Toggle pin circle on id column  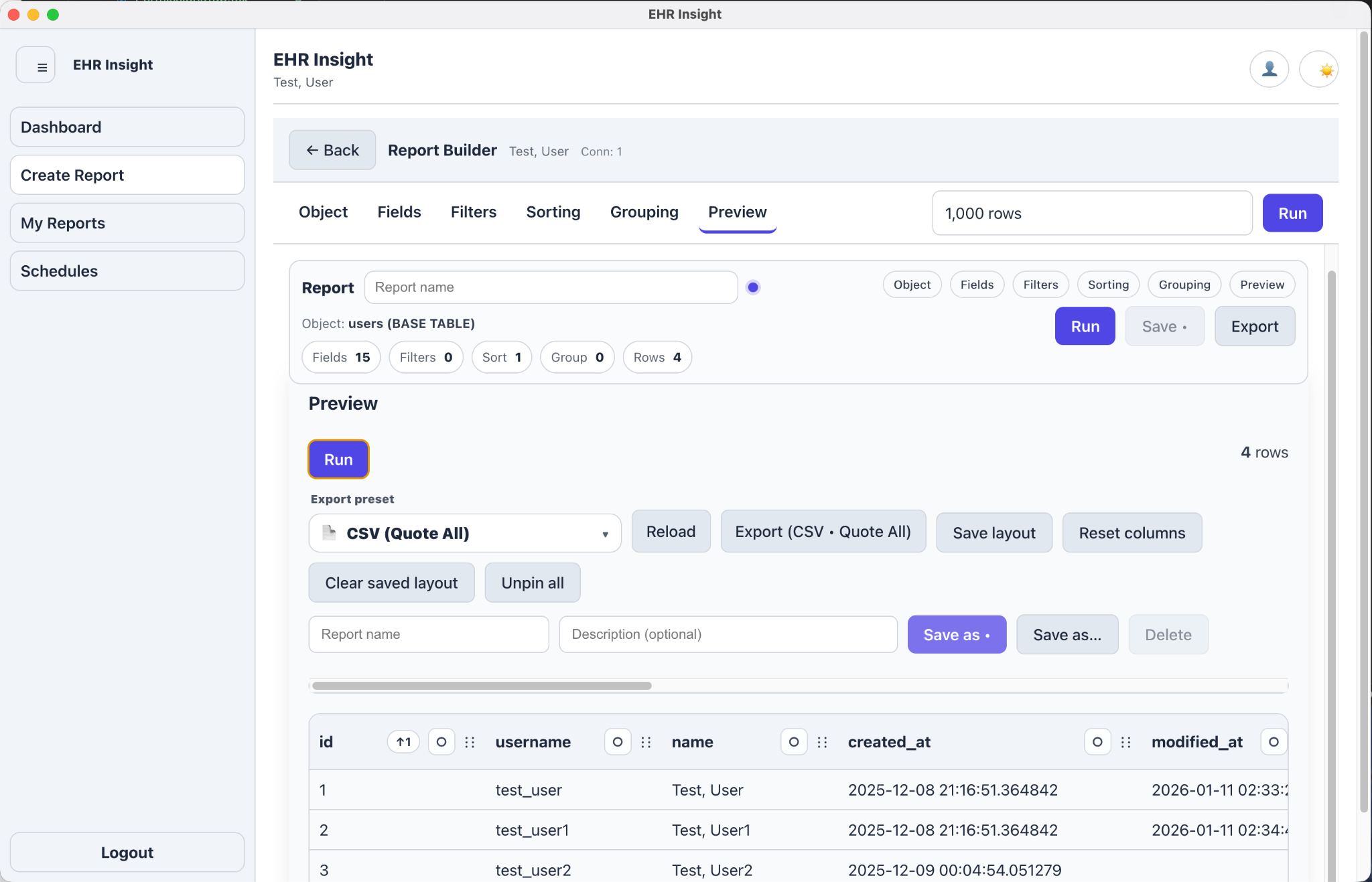441,742
